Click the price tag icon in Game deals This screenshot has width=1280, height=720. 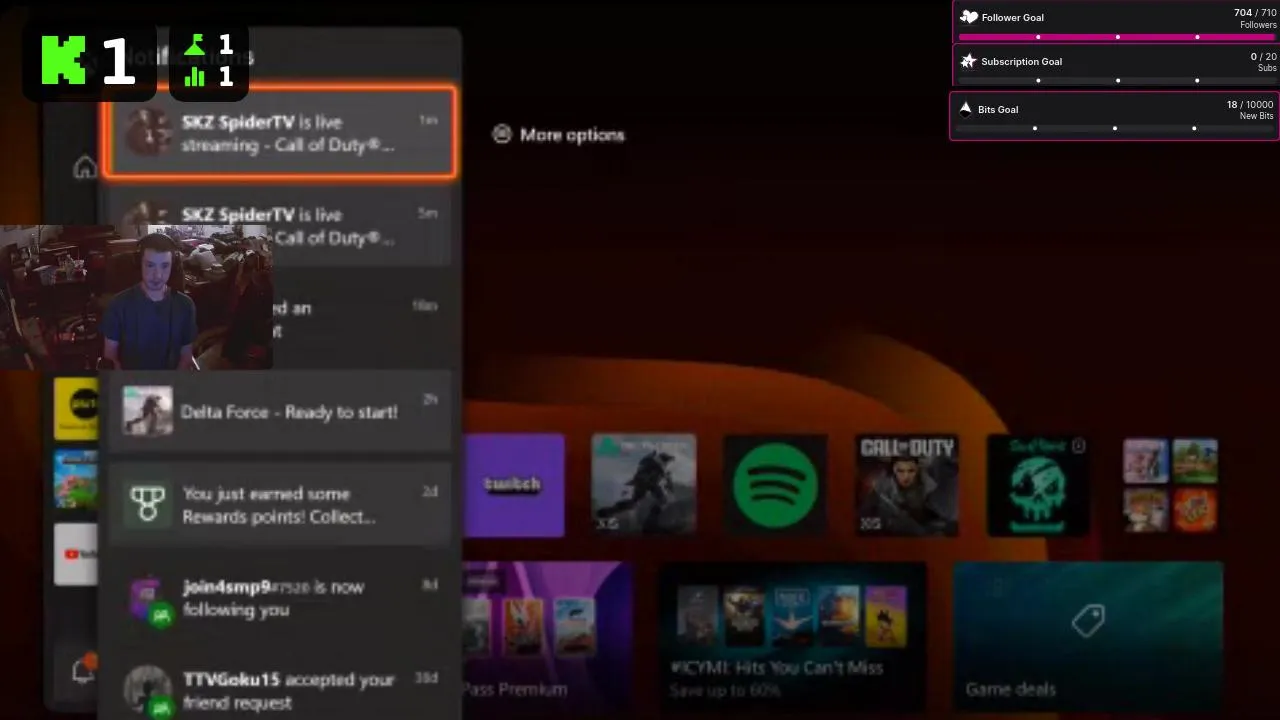pos(1088,621)
